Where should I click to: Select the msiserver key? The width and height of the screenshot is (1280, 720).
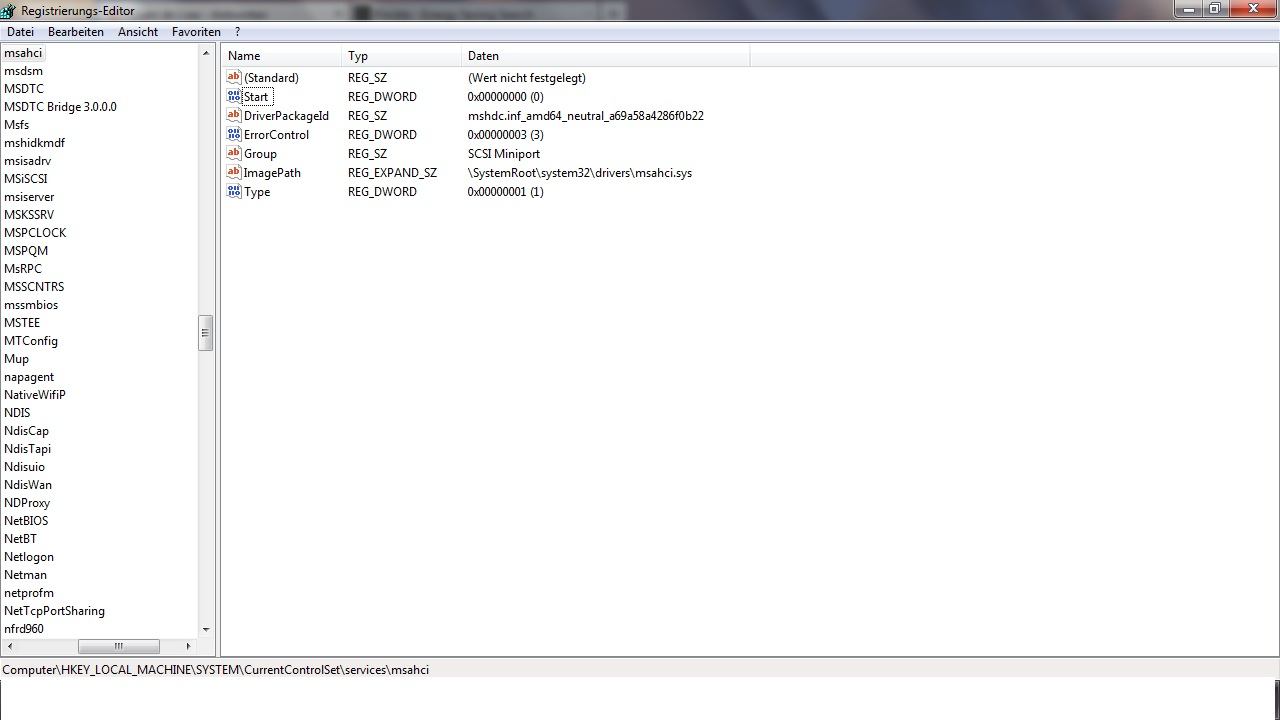point(29,197)
